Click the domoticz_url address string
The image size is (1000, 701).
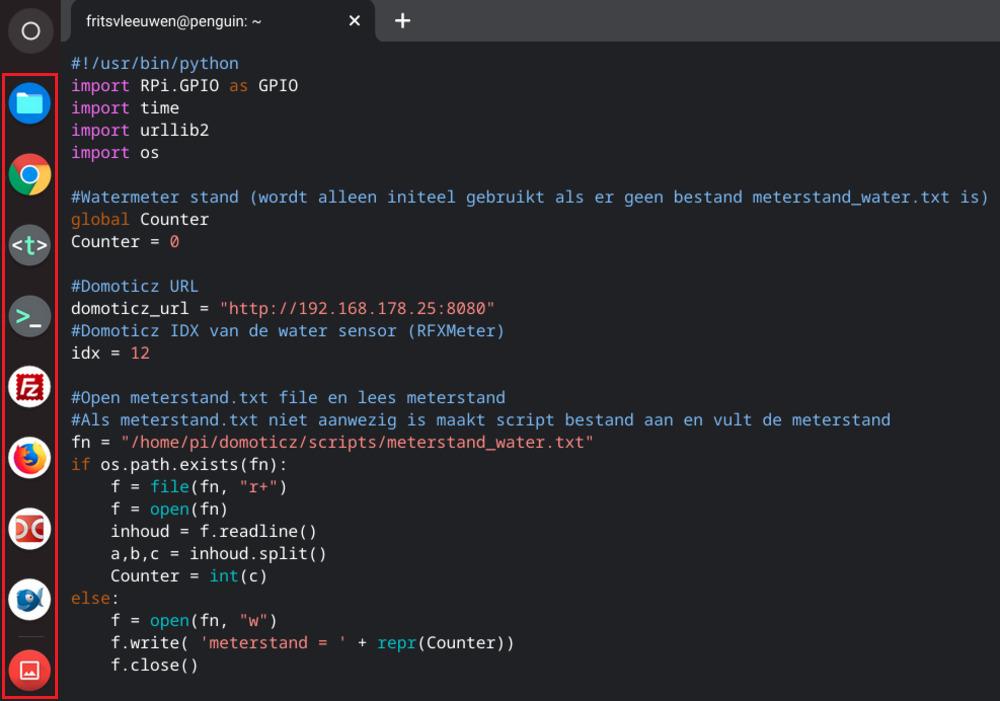click(357, 309)
